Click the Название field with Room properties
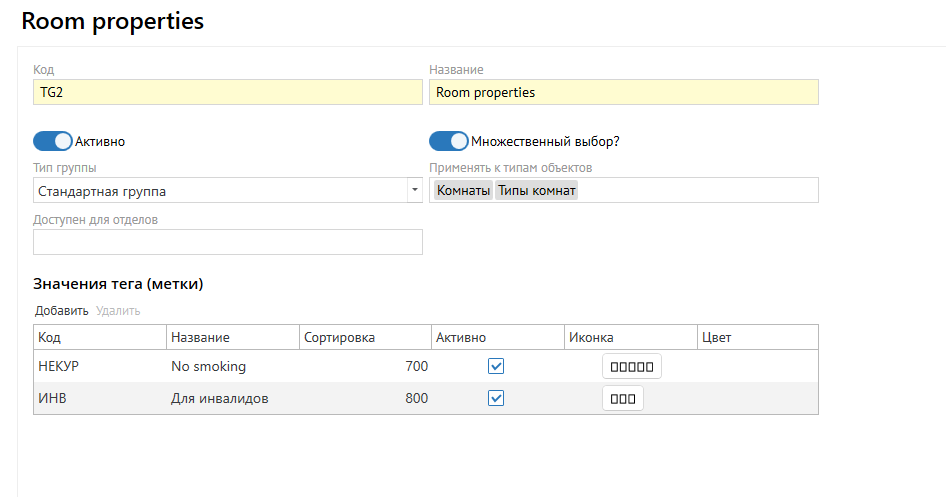946x497 pixels. tap(623, 92)
